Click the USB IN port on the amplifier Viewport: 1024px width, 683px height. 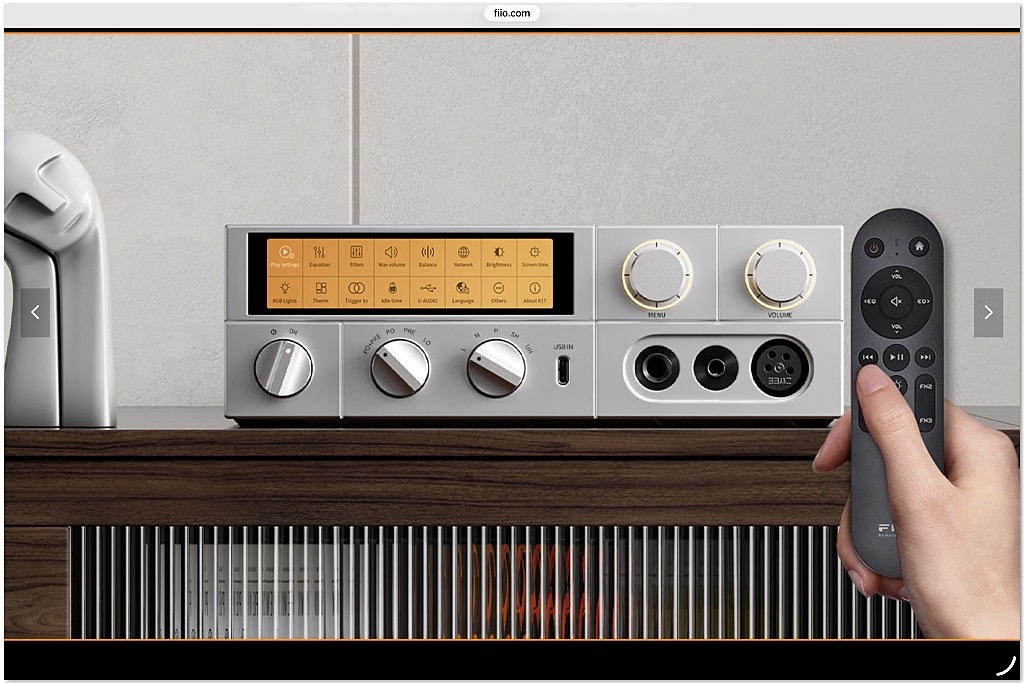pyautogui.click(x=563, y=370)
